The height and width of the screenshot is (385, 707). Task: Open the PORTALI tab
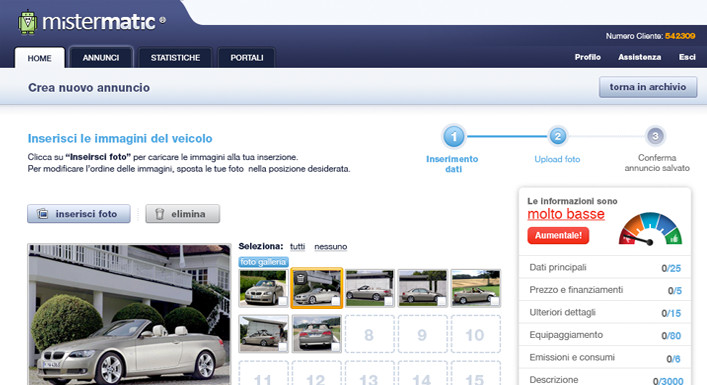click(x=247, y=58)
